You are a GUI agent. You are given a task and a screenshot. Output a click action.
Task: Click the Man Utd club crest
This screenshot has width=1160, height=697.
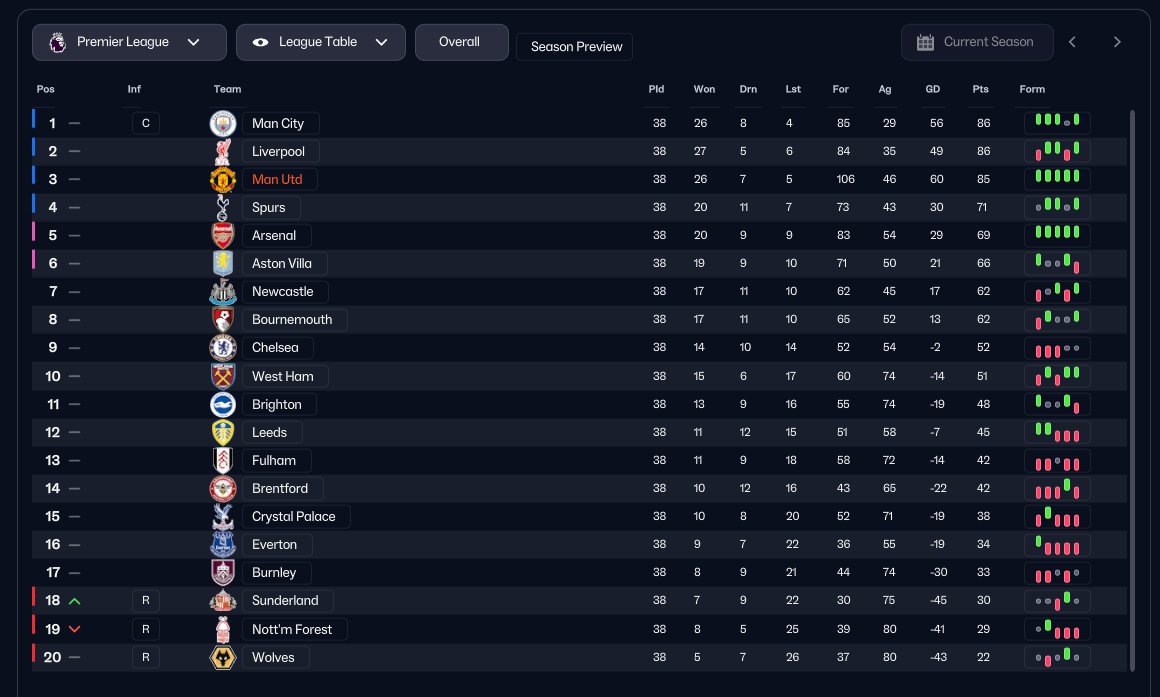[x=222, y=179]
